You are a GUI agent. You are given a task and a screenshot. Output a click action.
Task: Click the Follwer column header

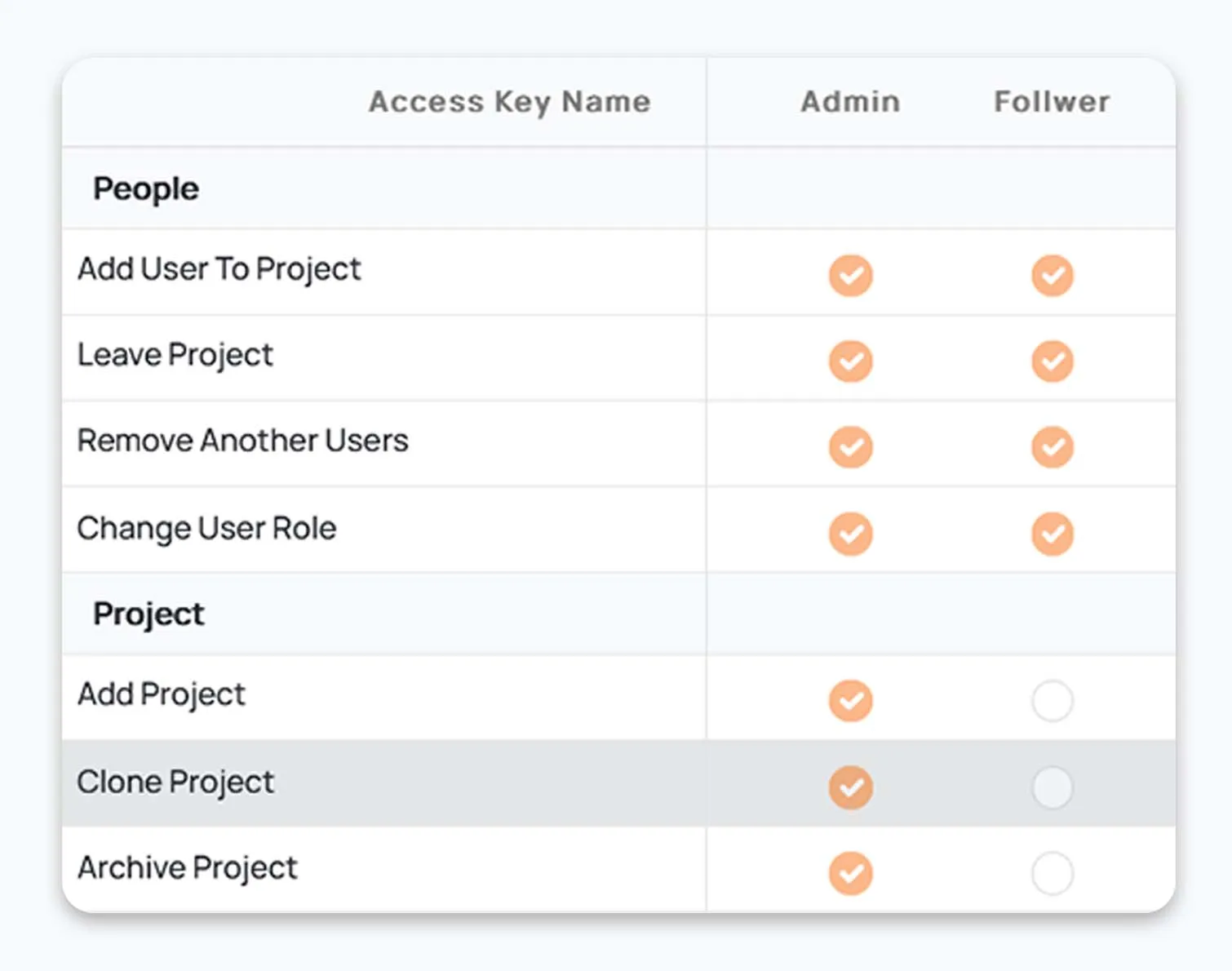click(1053, 102)
